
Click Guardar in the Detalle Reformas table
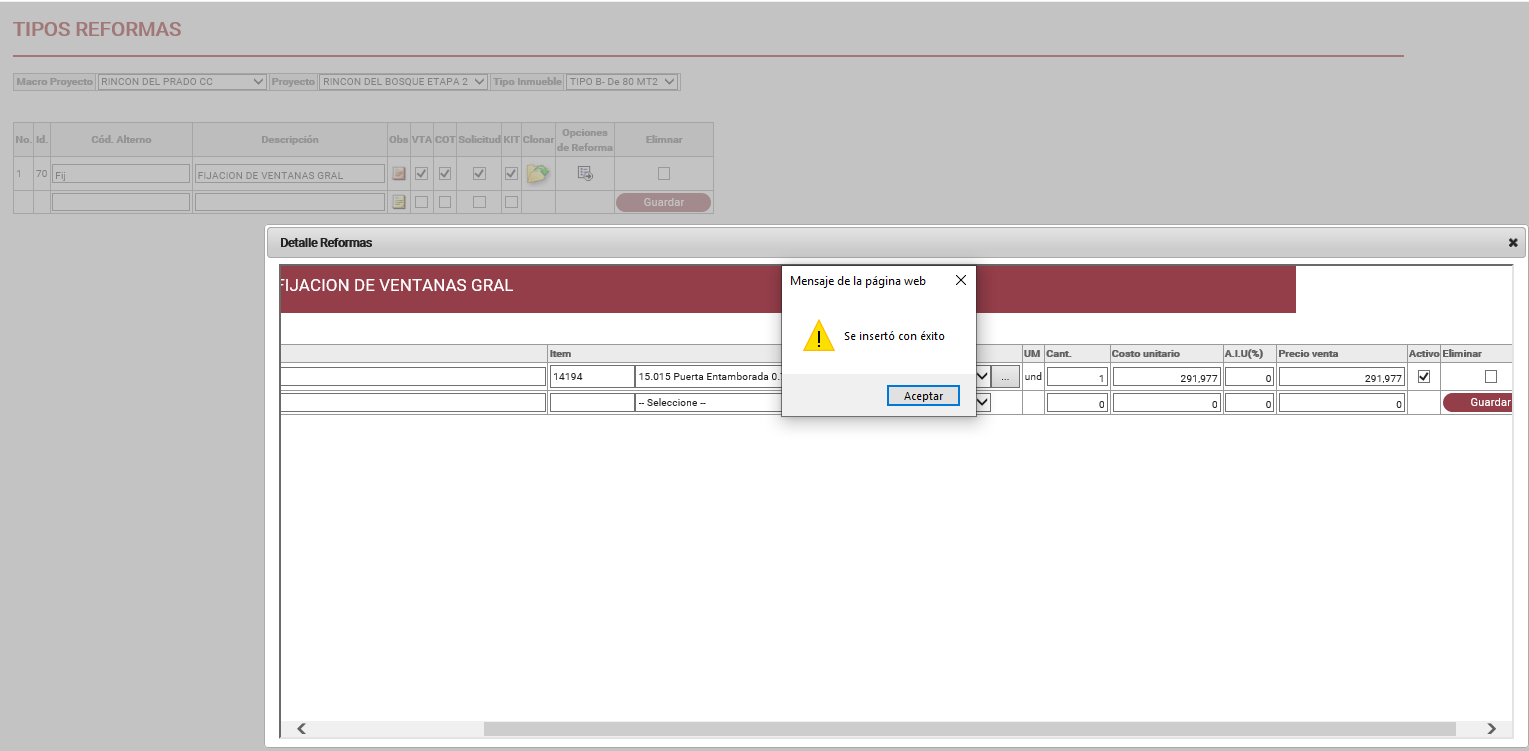[x=1477, y=402]
